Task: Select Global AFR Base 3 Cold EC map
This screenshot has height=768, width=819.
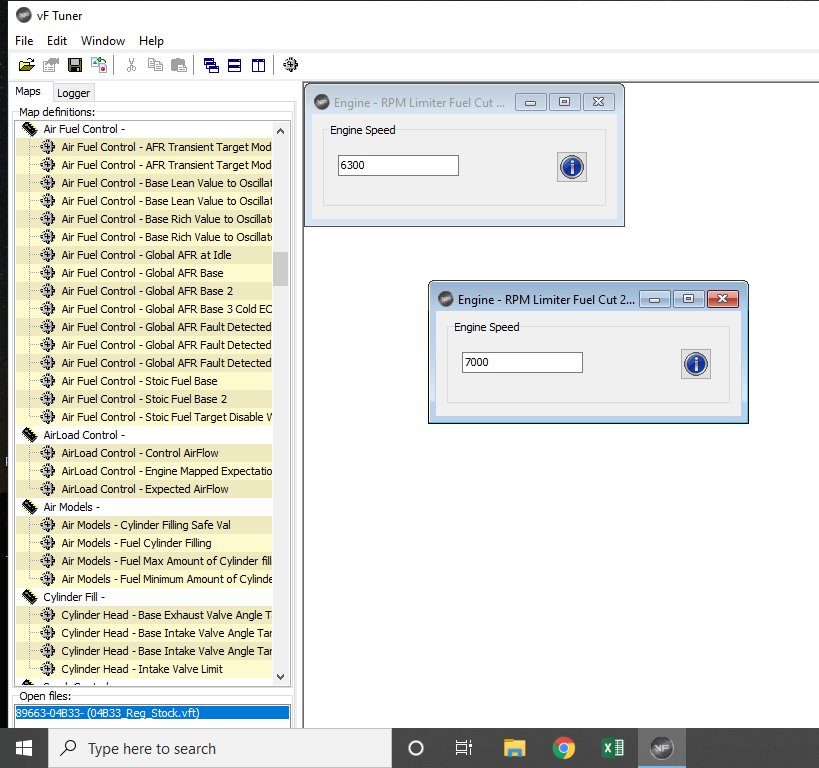Action: click(x=167, y=309)
